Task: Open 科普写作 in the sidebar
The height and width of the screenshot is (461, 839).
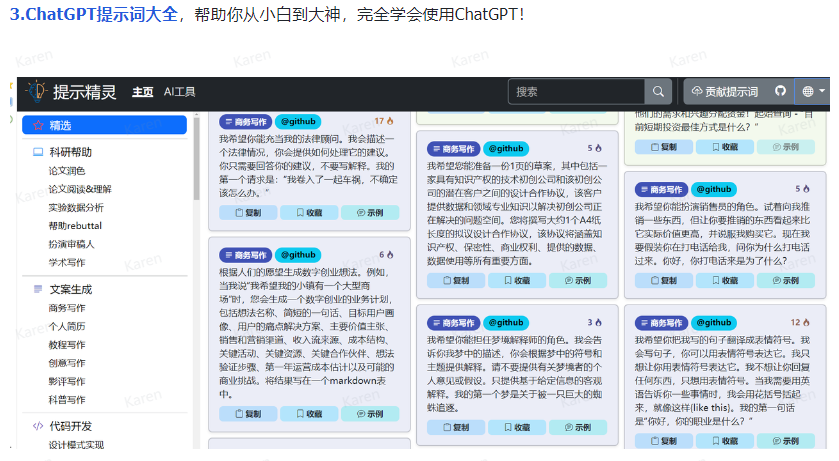Action: 67,400
